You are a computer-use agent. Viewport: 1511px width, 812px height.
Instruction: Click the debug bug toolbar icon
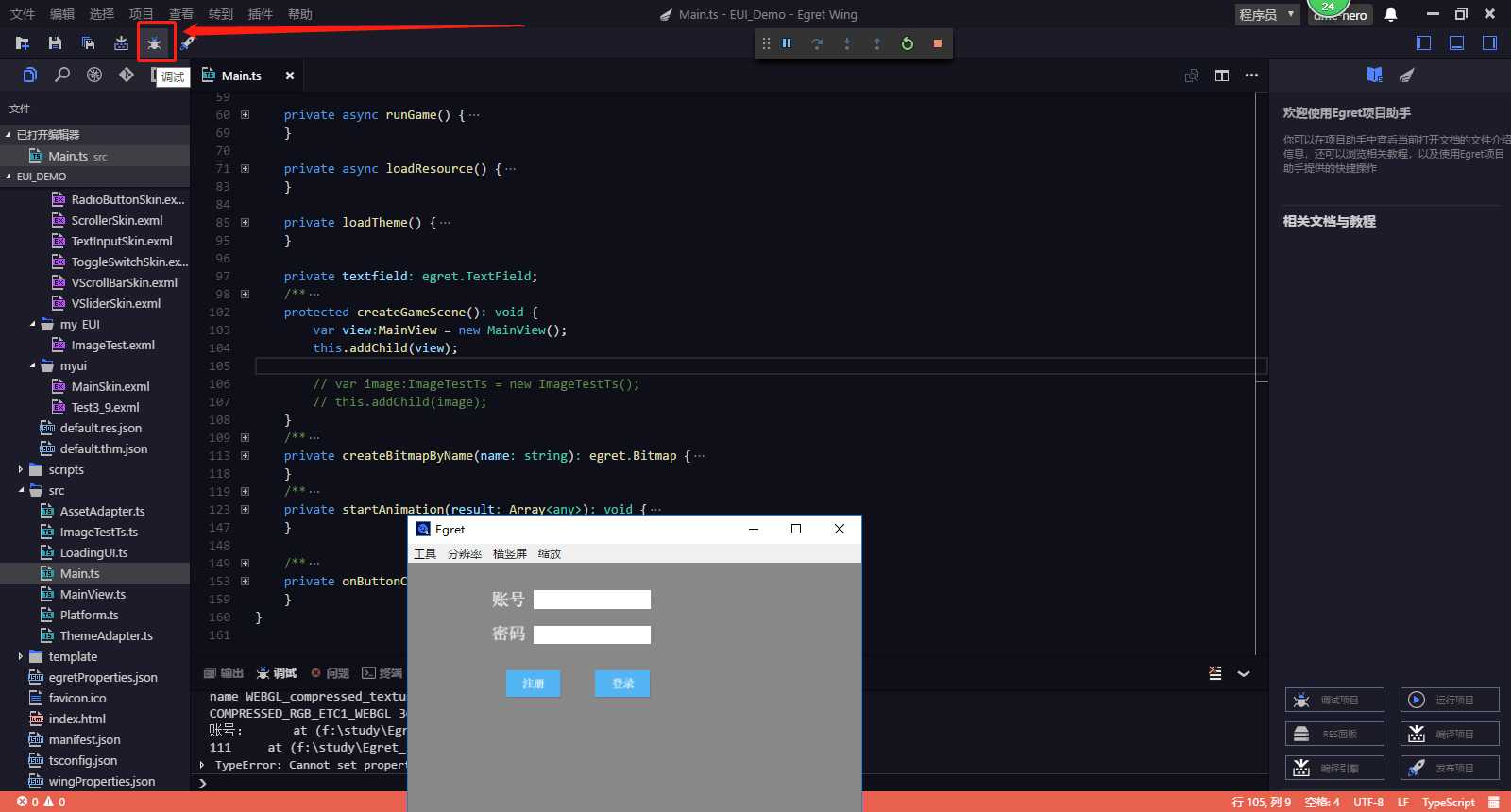pos(155,43)
